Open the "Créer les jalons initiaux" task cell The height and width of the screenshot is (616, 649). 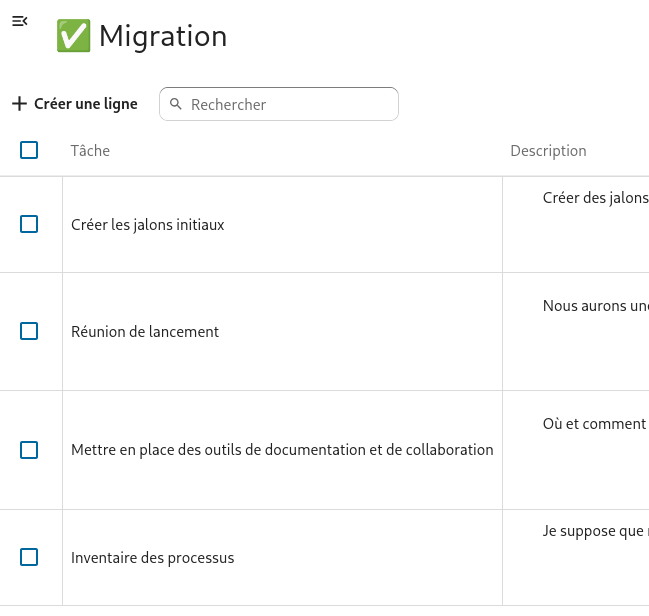[148, 225]
